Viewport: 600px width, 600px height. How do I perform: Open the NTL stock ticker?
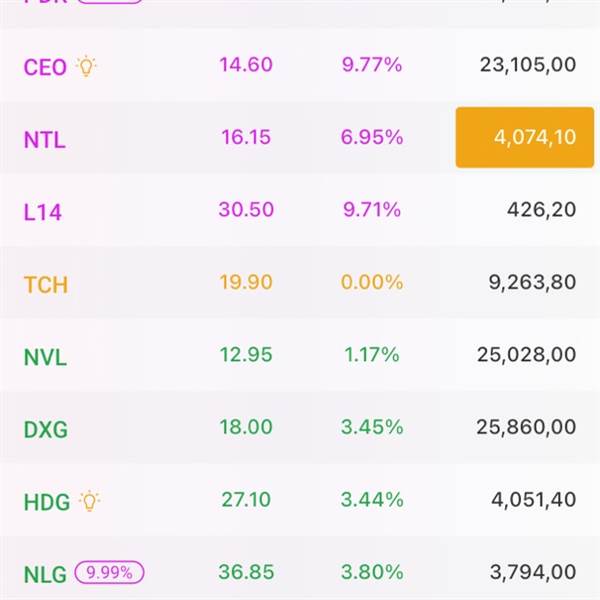(x=45, y=140)
